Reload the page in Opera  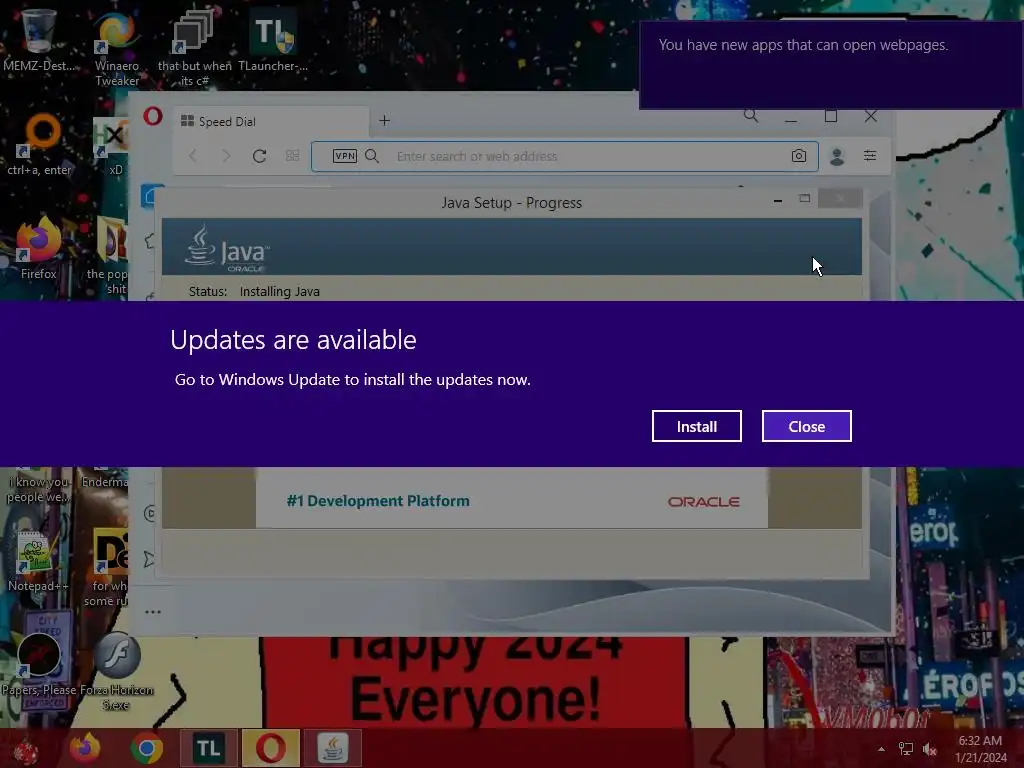(x=259, y=156)
